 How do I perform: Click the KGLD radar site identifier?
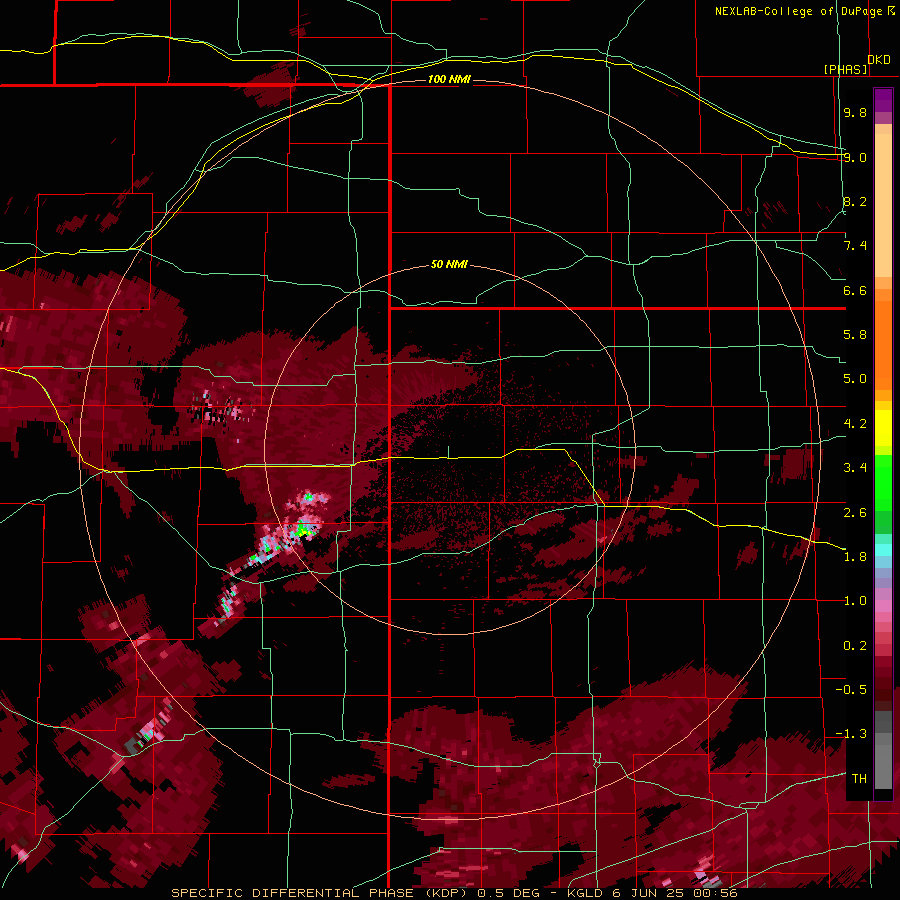coord(583,893)
